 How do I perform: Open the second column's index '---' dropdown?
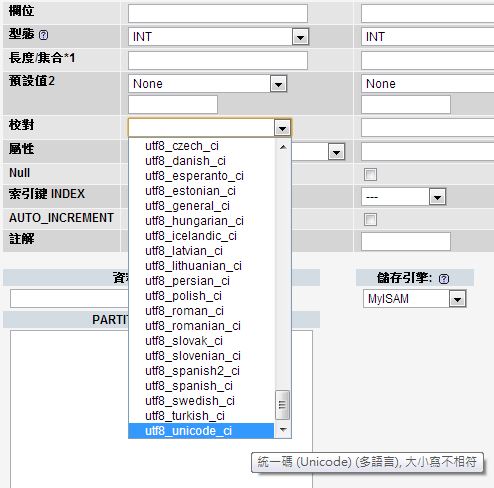coord(404,197)
